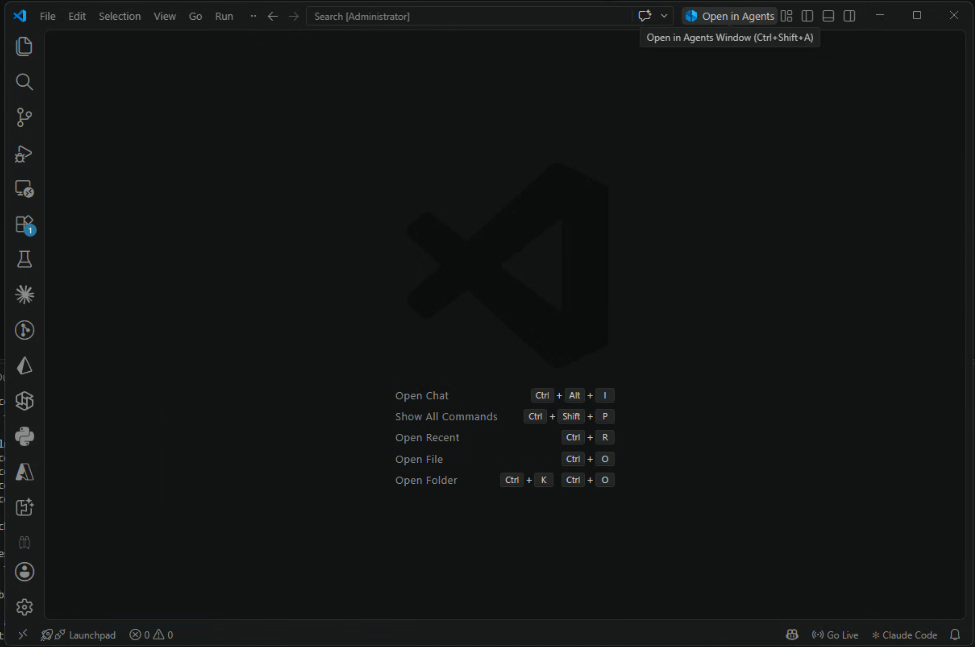This screenshot has width=975, height=647.
Task: Open the chat sparkle icon in title bar
Action: [x=645, y=16]
